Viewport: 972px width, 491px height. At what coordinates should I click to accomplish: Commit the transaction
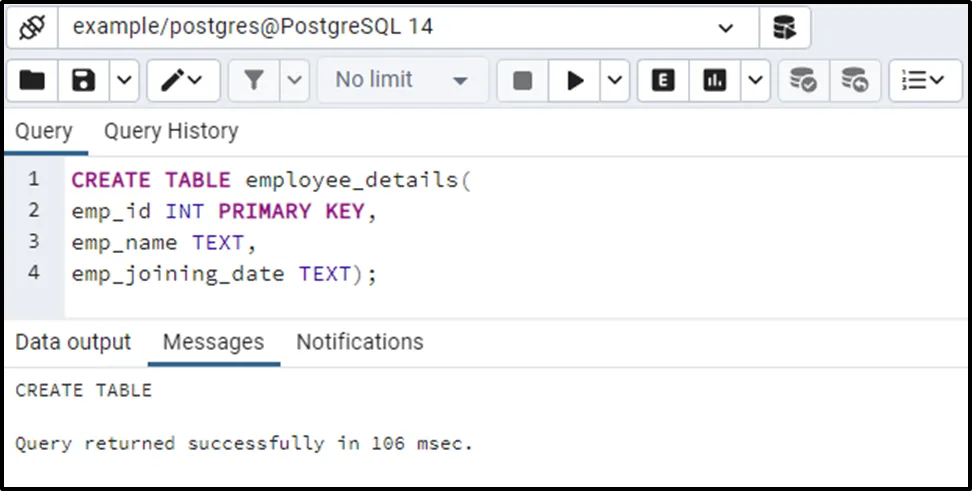point(803,80)
